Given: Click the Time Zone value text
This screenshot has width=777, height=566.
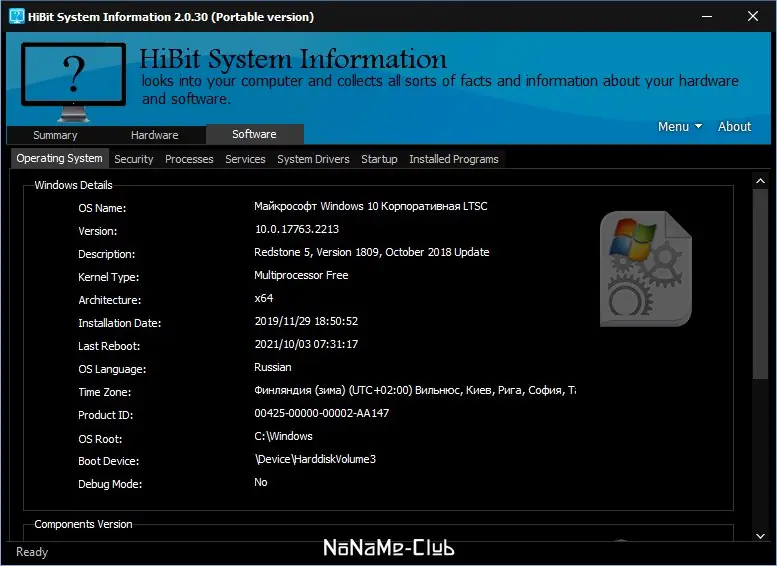Looking at the screenshot, I should pyautogui.click(x=415, y=391).
